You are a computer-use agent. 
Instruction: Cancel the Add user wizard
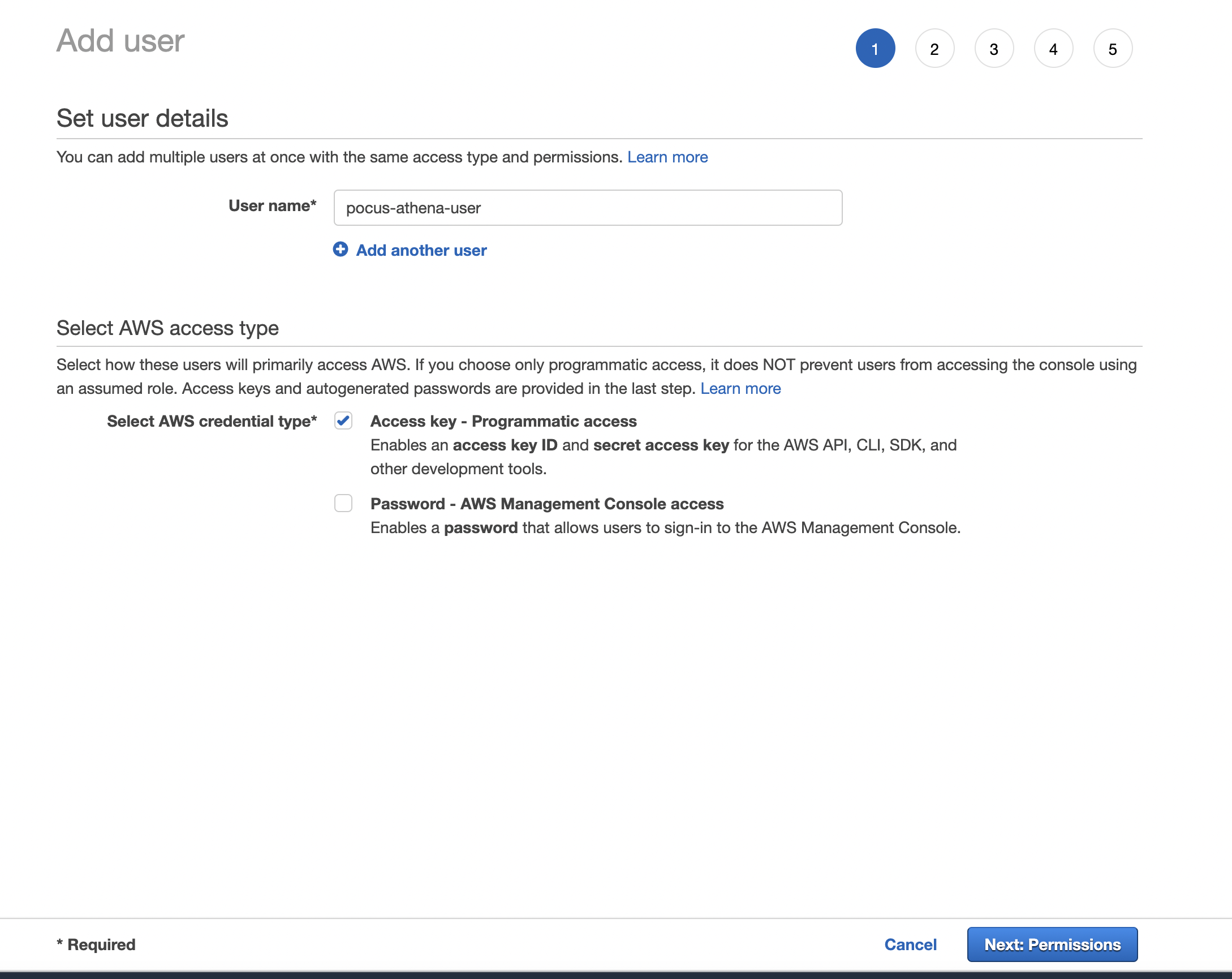point(910,944)
